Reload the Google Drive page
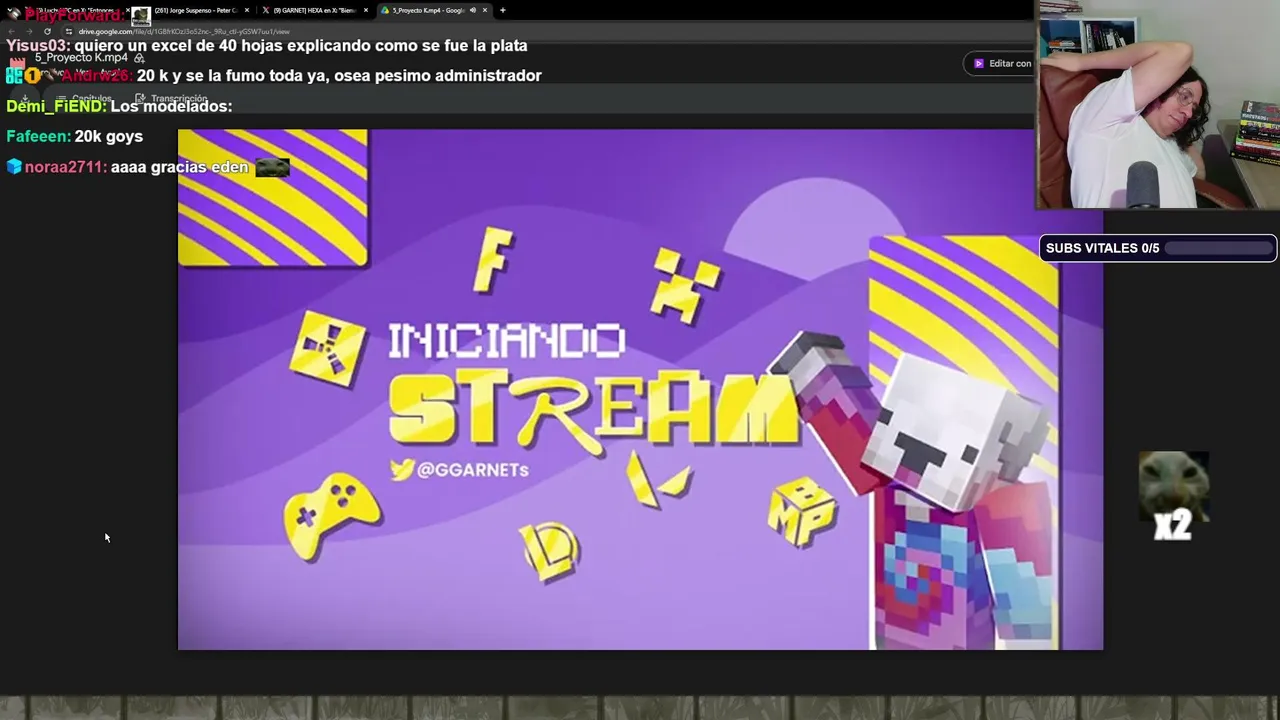 pos(47,31)
